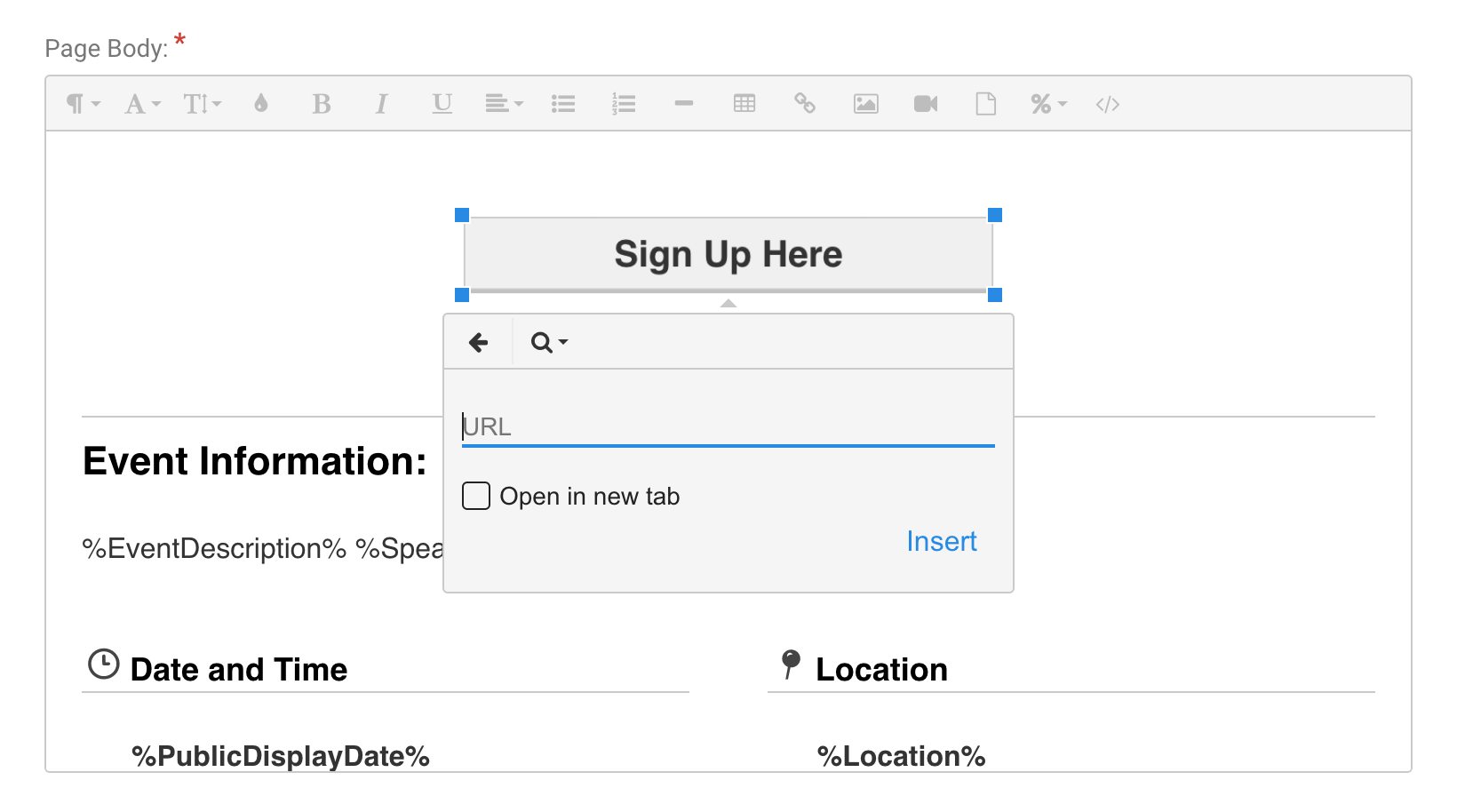Click the URL input field

point(728,427)
